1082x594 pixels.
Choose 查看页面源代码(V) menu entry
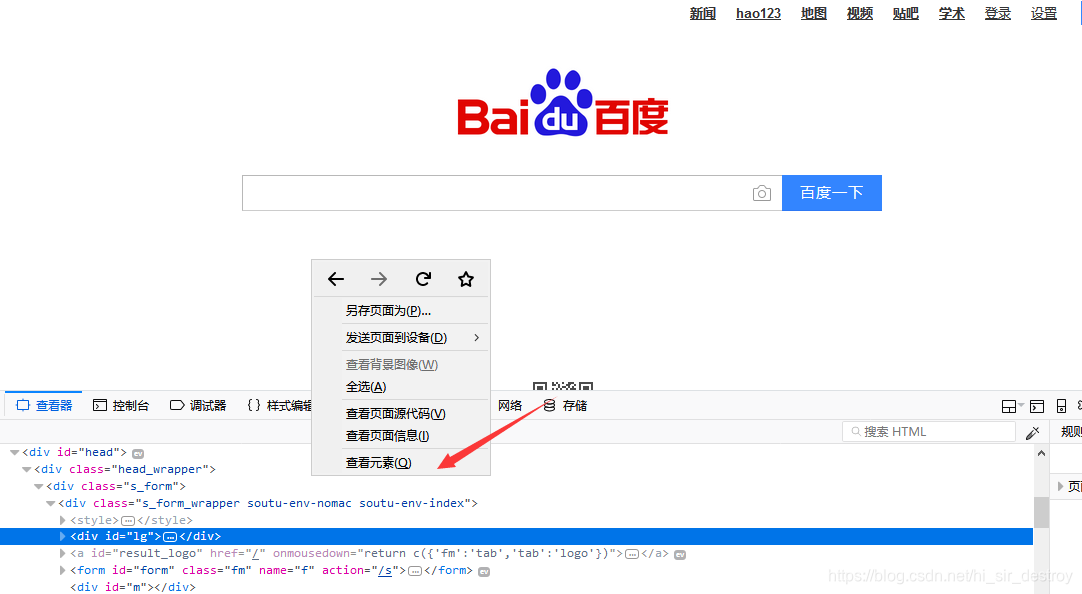tap(395, 414)
